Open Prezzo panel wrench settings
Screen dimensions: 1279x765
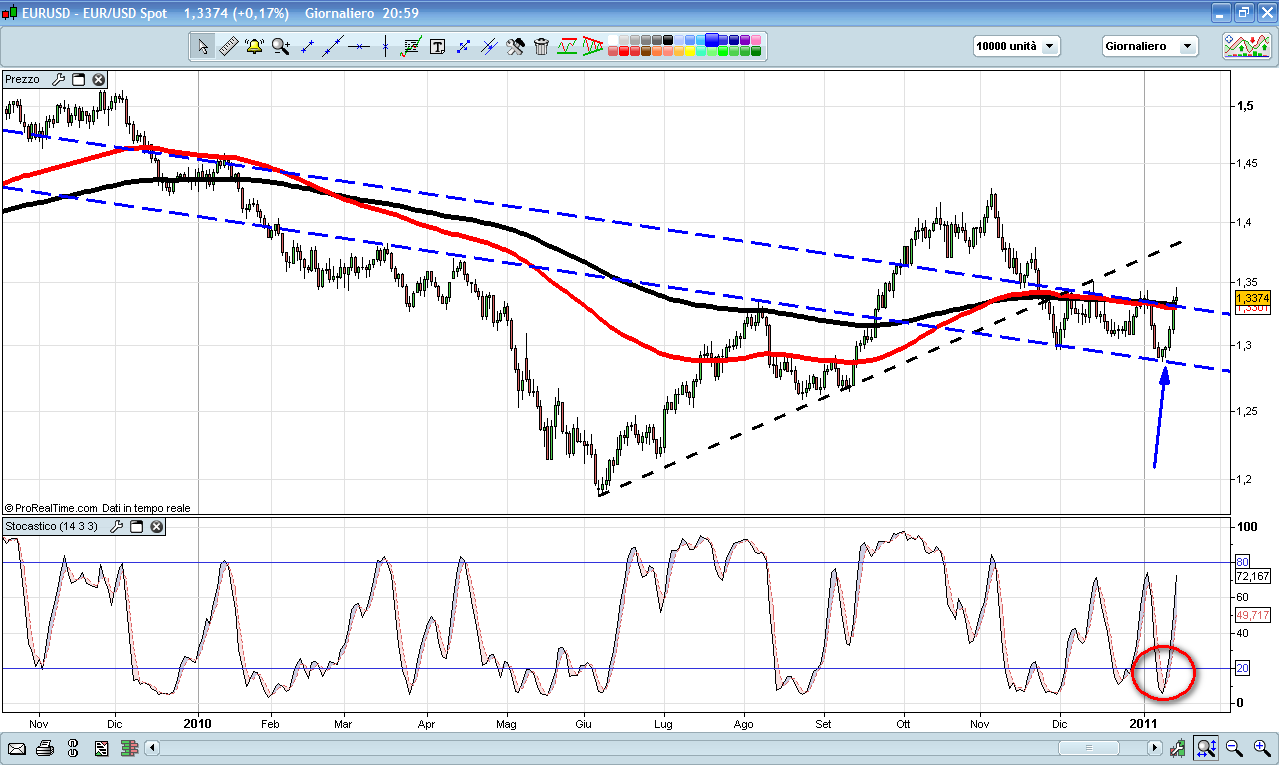click(x=58, y=79)
